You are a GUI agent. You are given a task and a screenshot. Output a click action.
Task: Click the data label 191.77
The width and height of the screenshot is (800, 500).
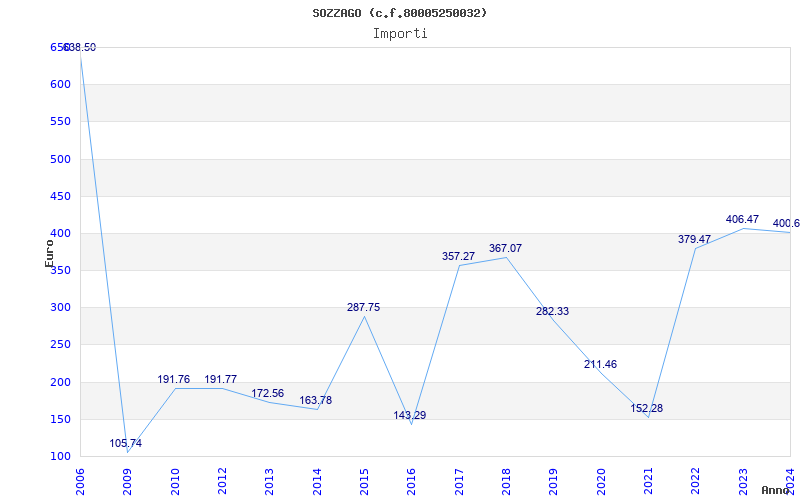220,380
